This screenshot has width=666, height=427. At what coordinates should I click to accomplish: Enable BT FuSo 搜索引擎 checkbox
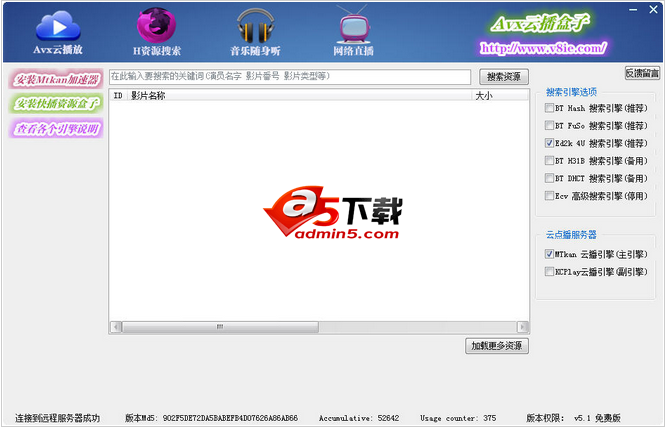pos(549,125)
